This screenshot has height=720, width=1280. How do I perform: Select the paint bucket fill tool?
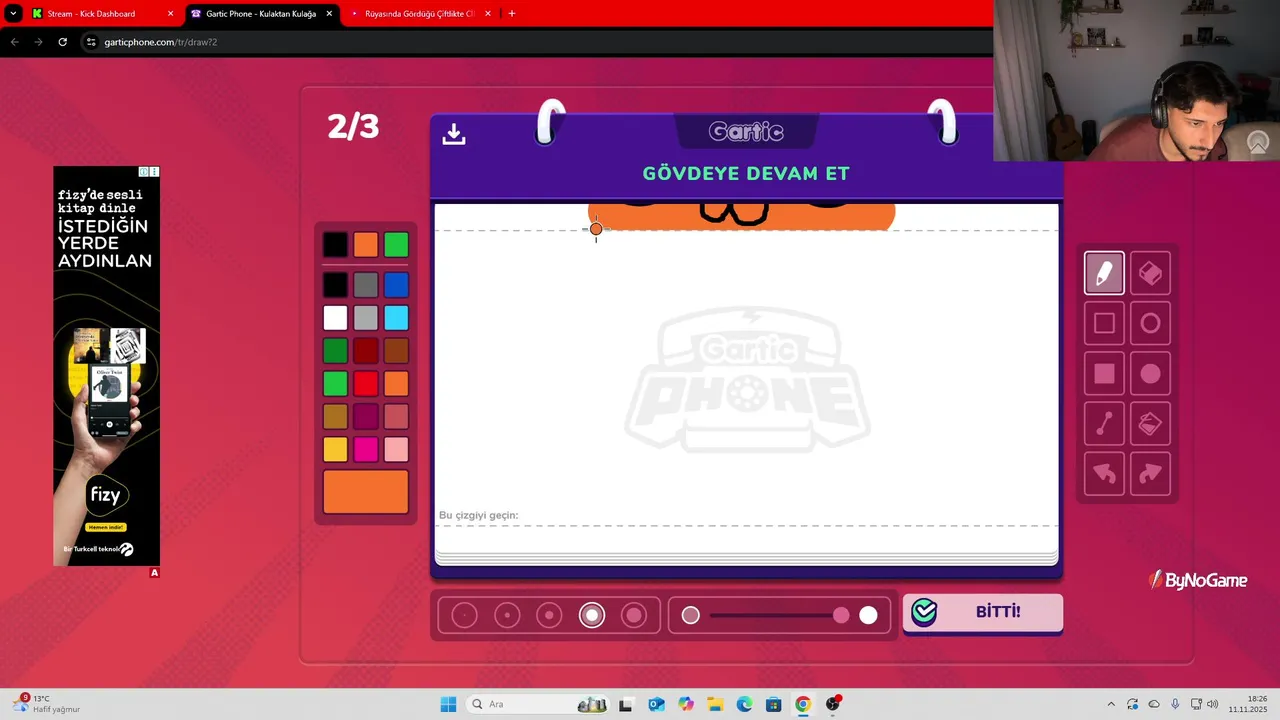click(1150, 424)
